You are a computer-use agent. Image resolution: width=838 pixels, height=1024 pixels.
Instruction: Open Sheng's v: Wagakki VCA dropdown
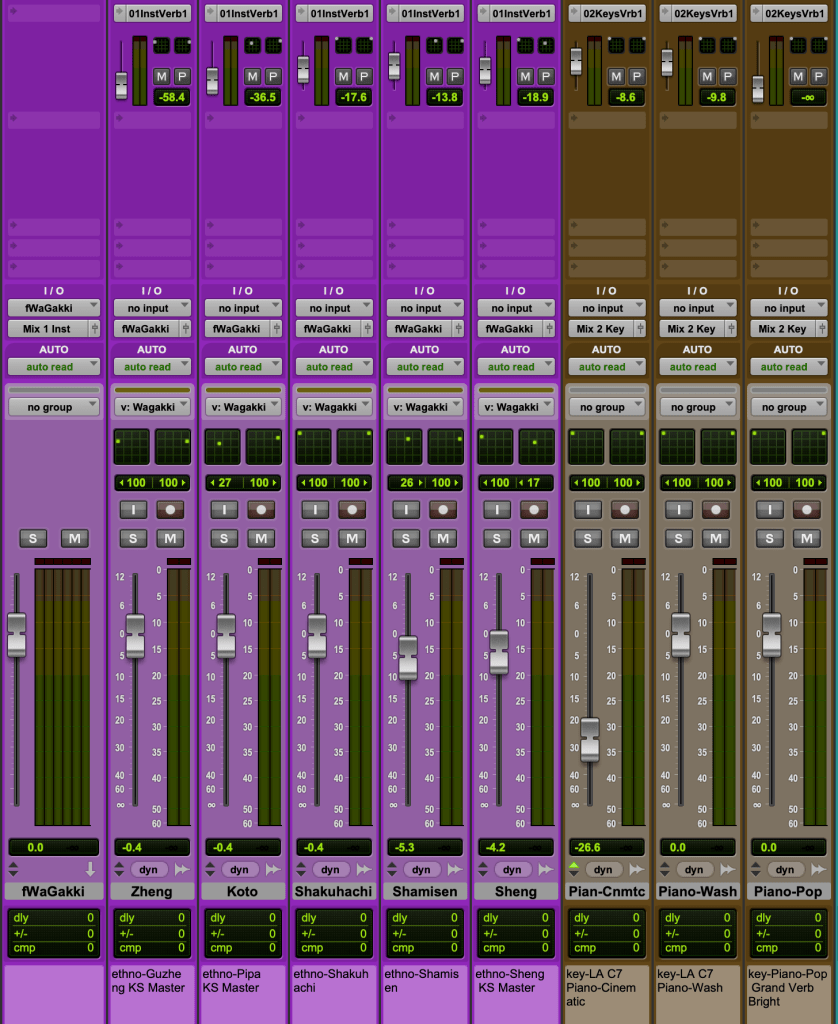click(515, 407)
